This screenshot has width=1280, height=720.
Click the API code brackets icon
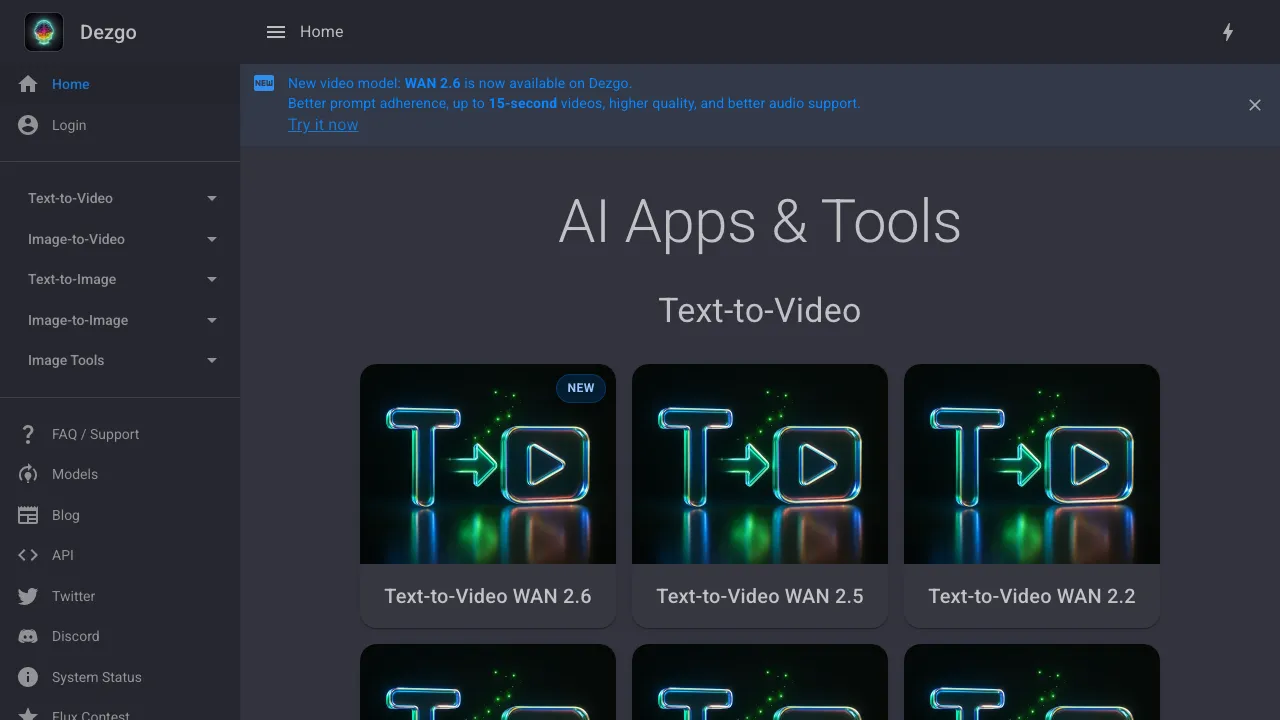click(x=27, y=554)
